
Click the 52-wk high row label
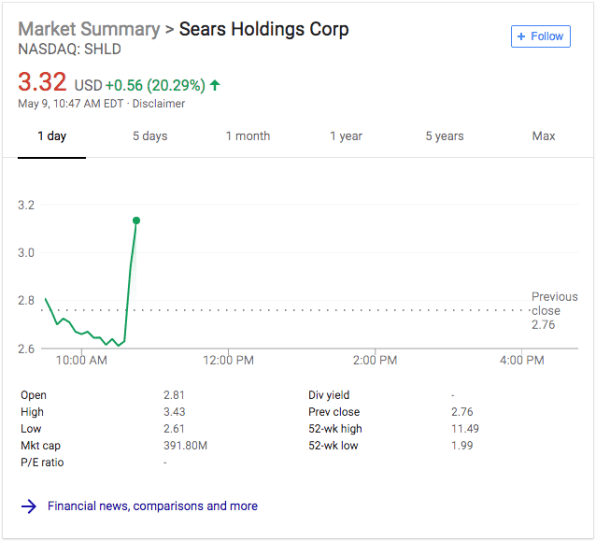point(335,428)
